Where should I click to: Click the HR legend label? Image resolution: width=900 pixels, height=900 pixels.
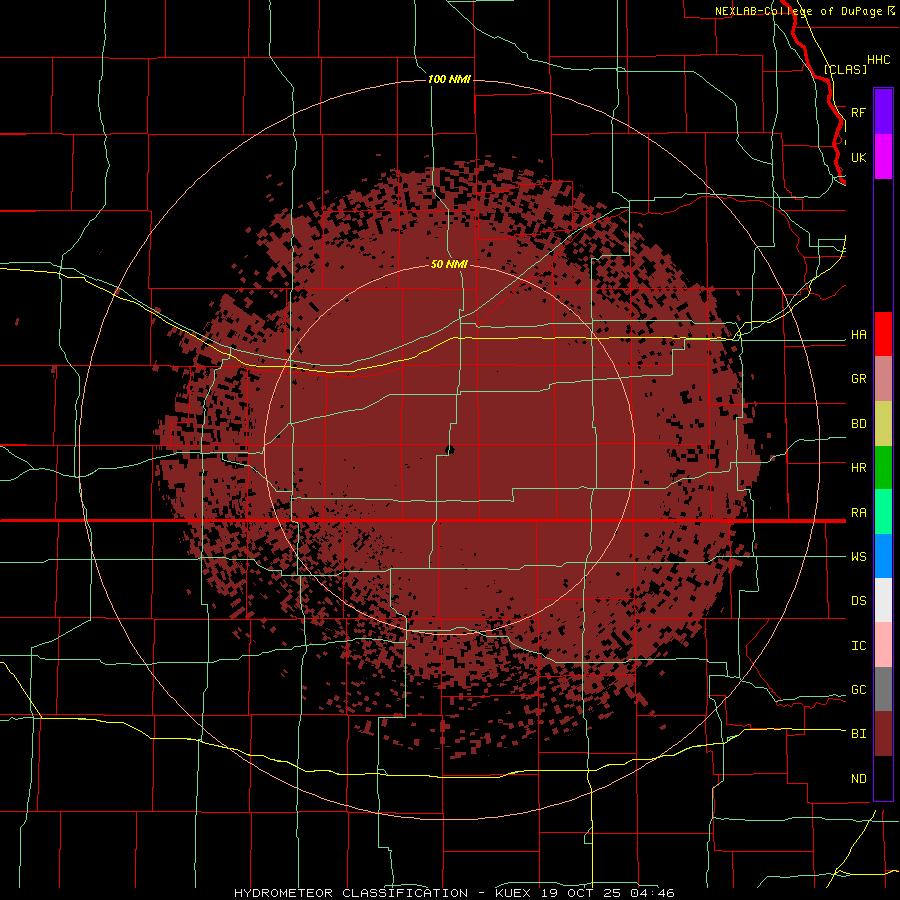[858, 468]
